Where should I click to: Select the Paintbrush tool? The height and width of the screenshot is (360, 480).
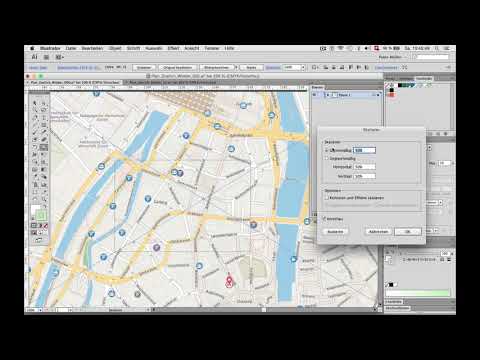[x=35, y=132]
